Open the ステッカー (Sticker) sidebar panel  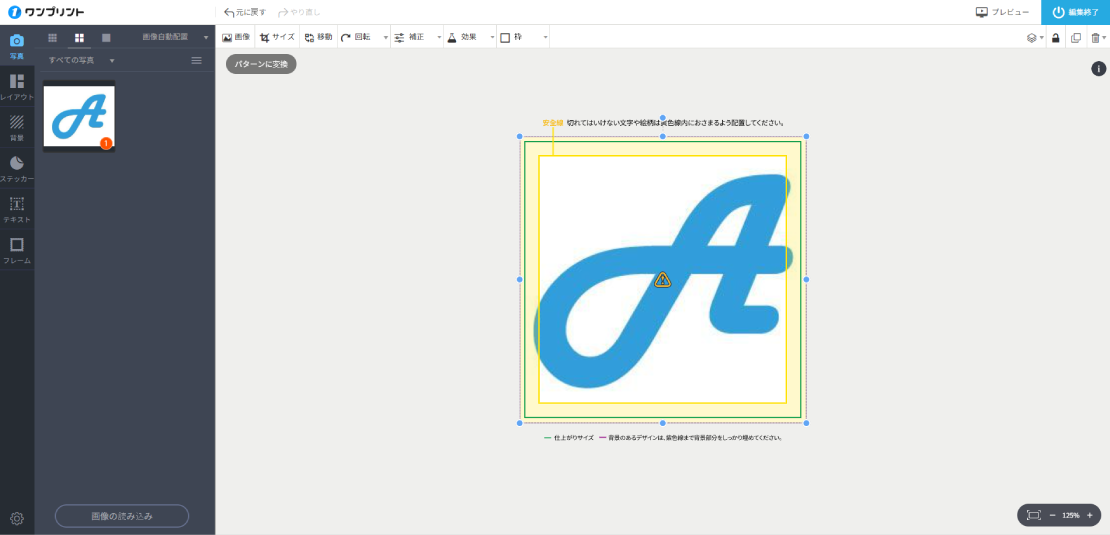17,168
